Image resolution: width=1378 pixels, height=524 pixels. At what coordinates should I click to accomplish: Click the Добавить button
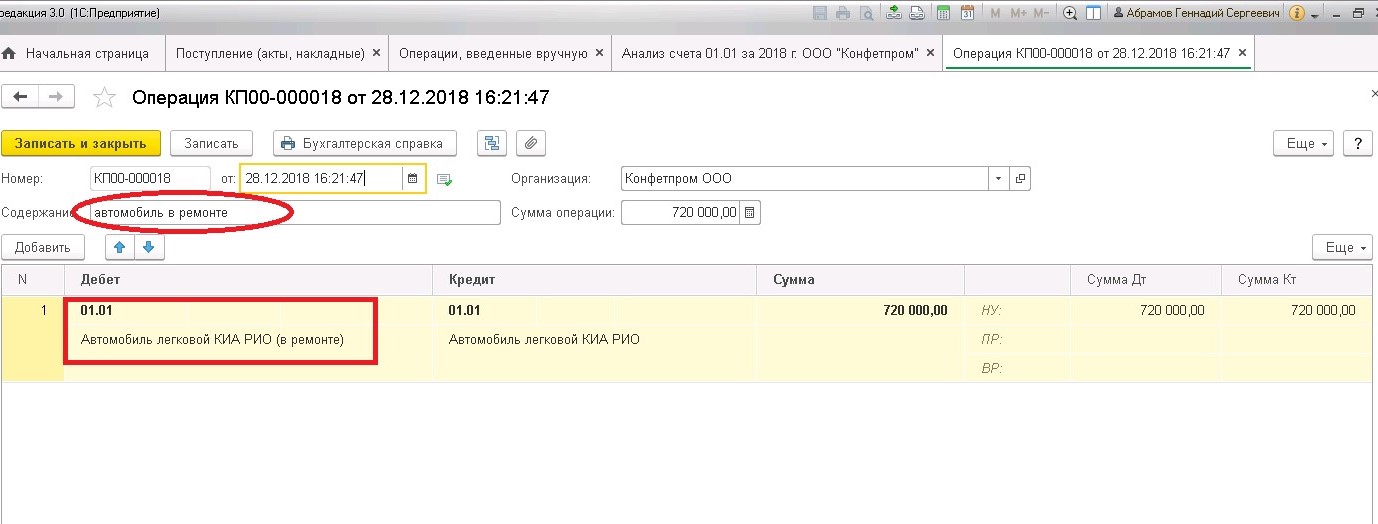click(43, 247)
